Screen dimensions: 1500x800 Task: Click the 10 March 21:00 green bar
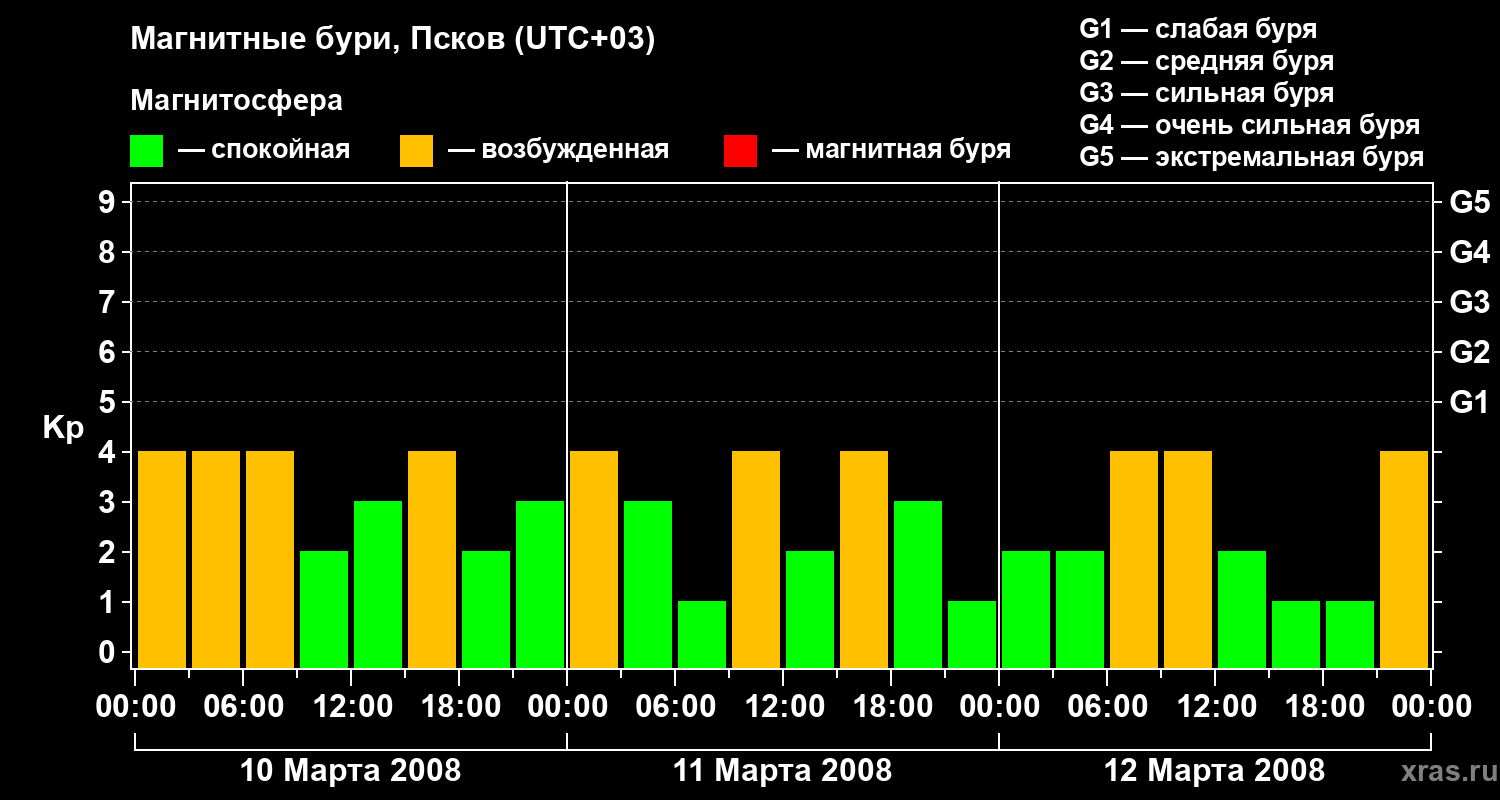click(540, 584)
